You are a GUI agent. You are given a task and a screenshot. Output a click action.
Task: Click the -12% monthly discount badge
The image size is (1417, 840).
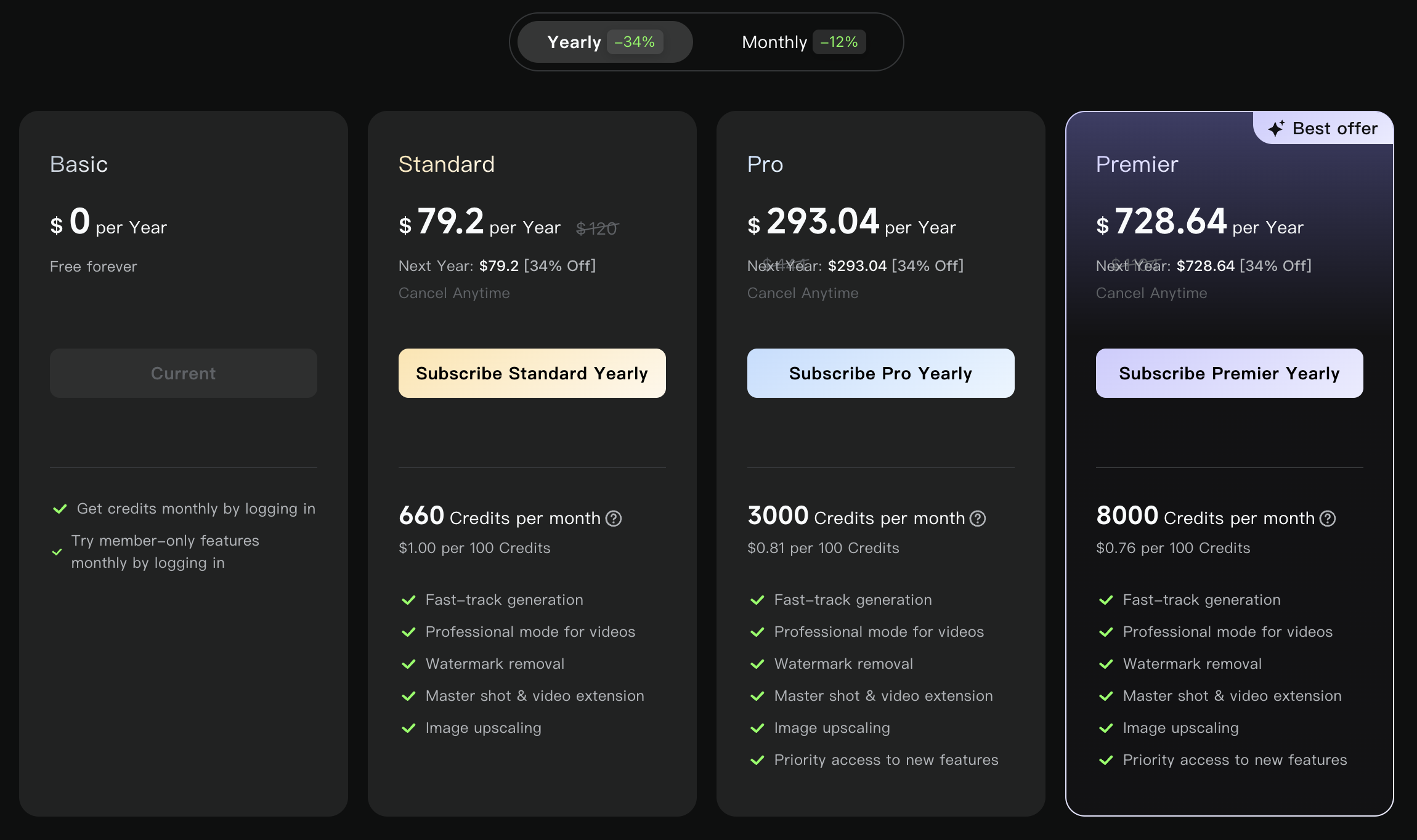839,42
